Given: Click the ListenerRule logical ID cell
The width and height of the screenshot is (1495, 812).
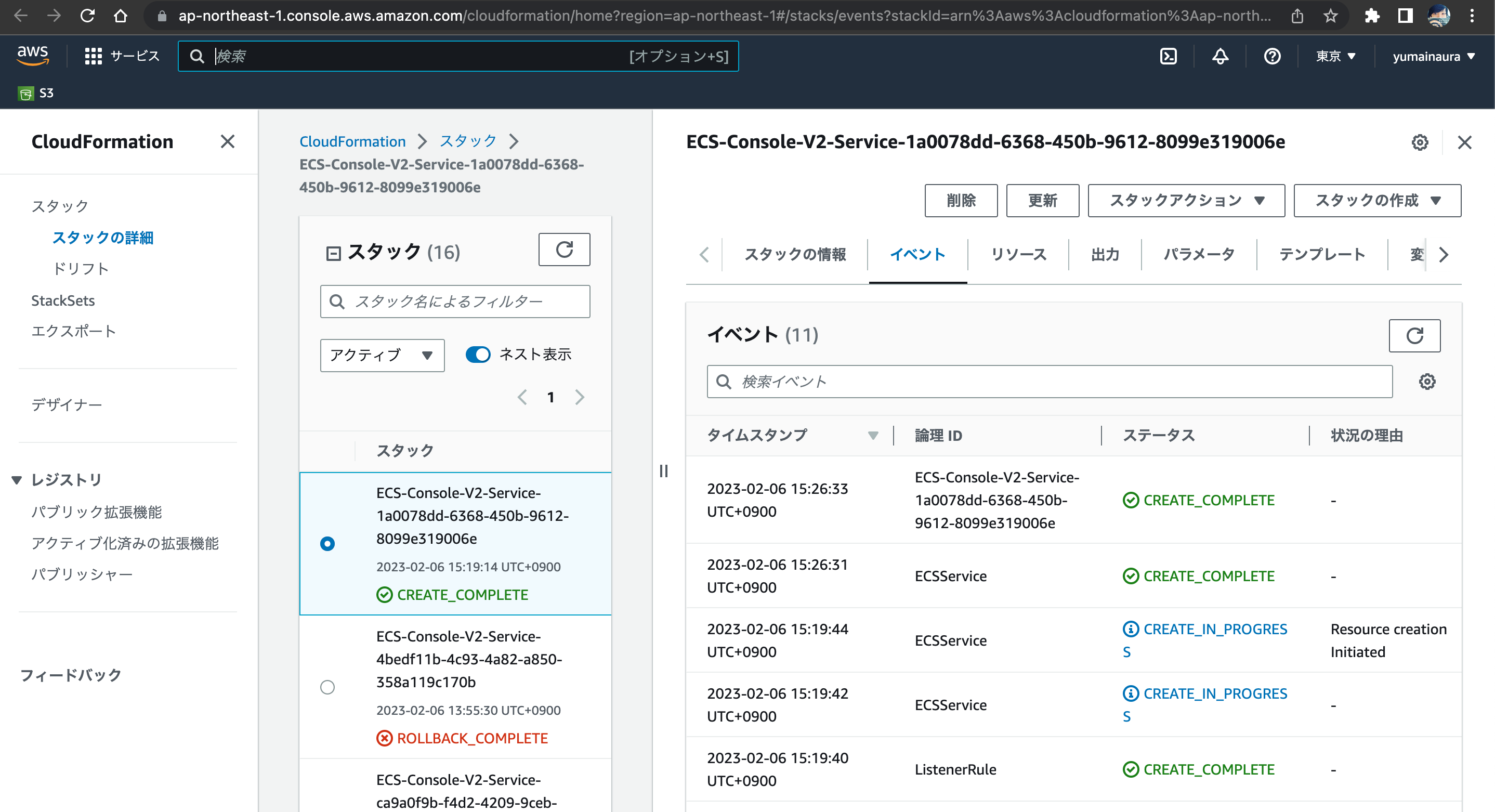Looking at the screenshot, I should (955, 769).
